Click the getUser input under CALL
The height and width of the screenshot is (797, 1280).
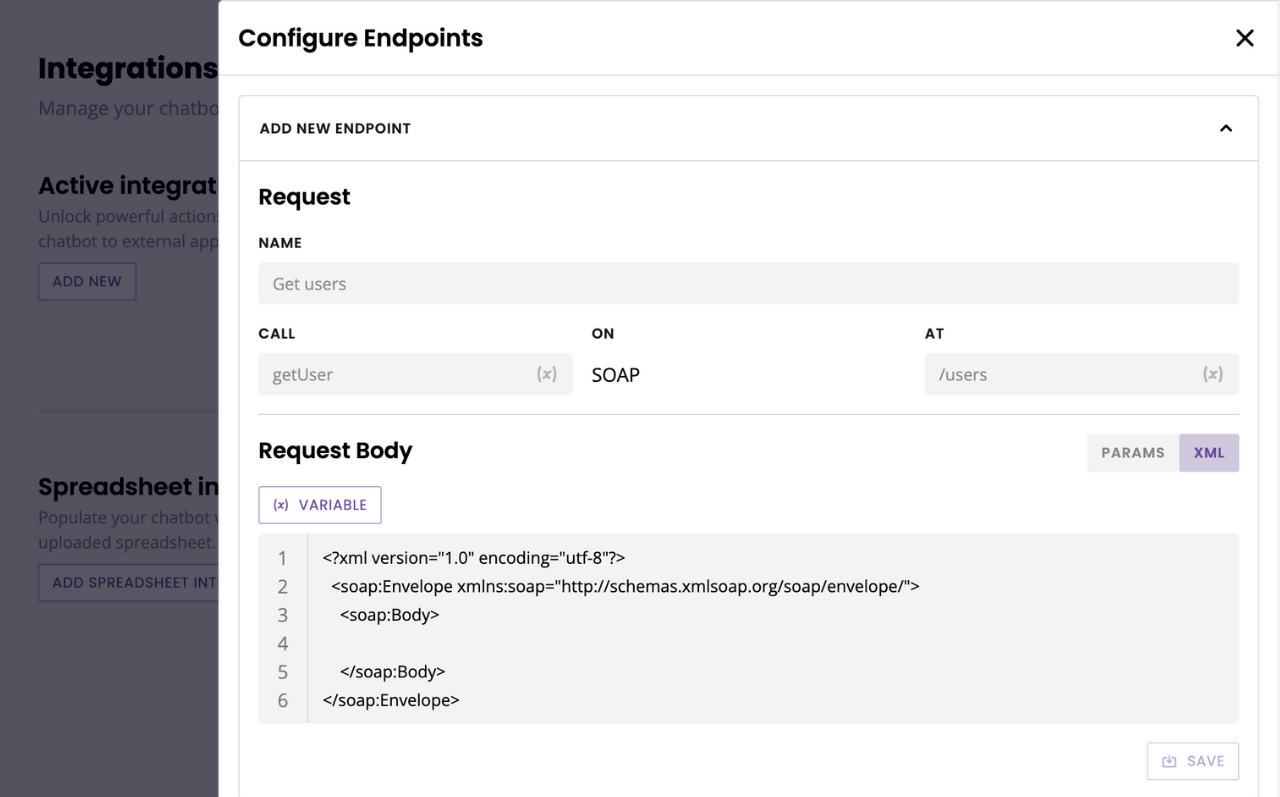coord(400,373)
